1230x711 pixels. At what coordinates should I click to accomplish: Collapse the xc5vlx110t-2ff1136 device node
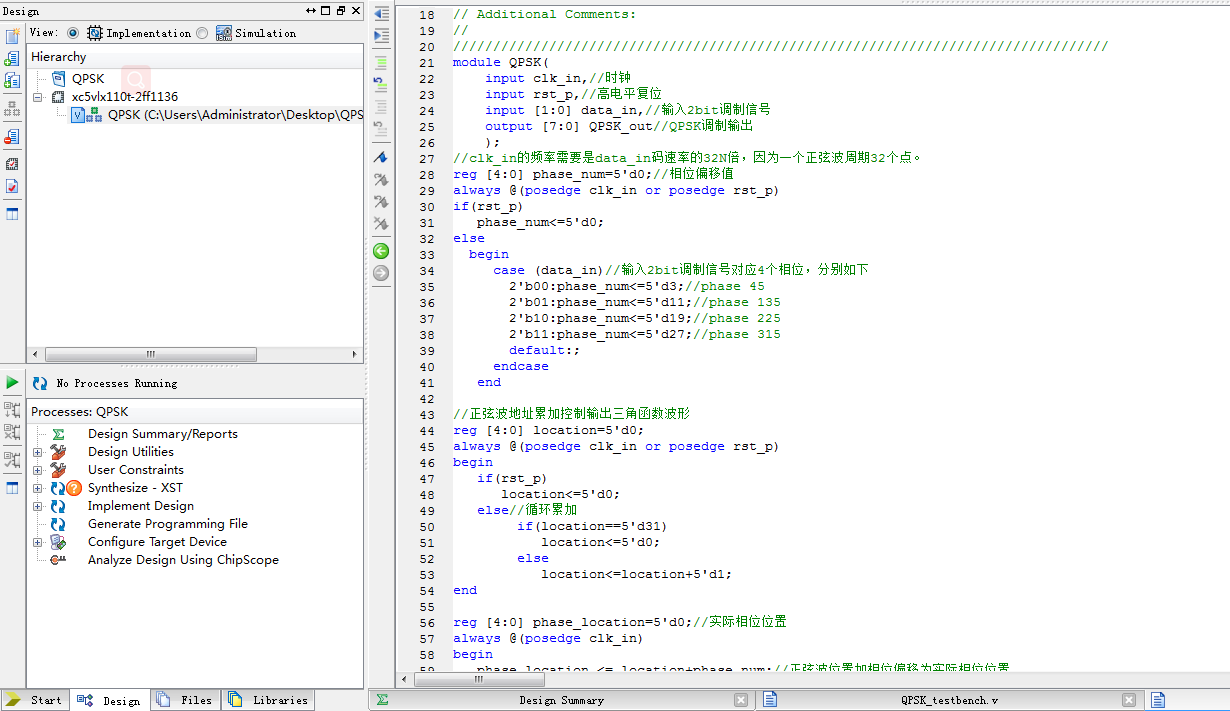[x=38, y=97]
